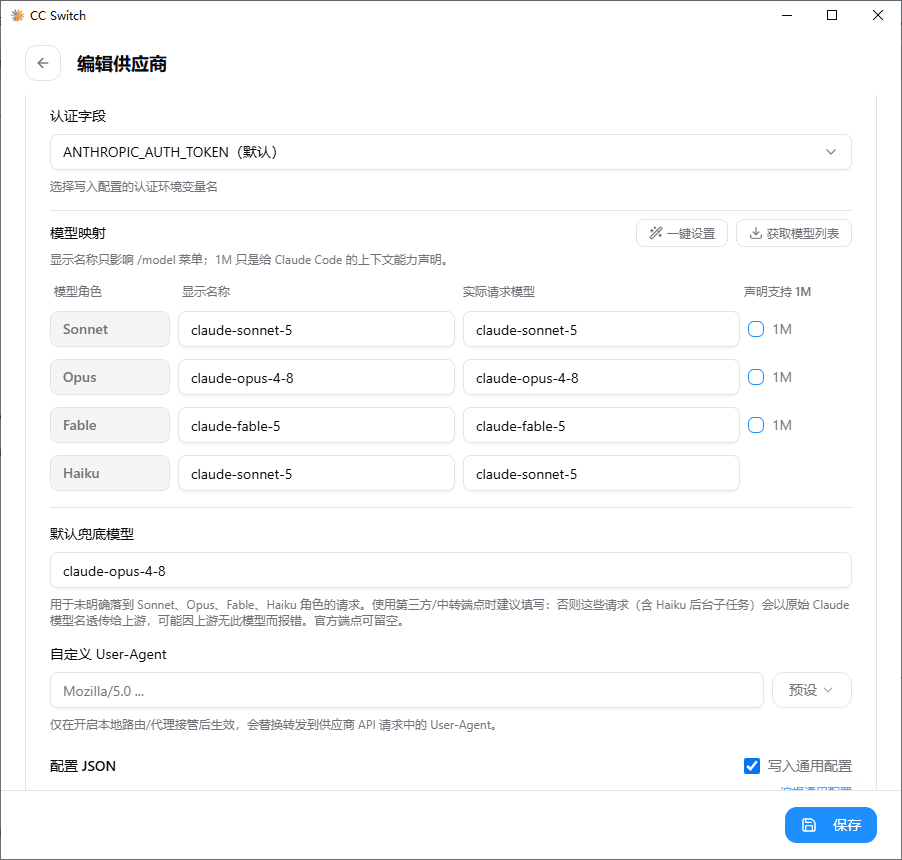Viewport: 902px width, 860px height.
Task: Click the 选择写入配置的认证环境变量名 hint text
Action: coord(133,186)
